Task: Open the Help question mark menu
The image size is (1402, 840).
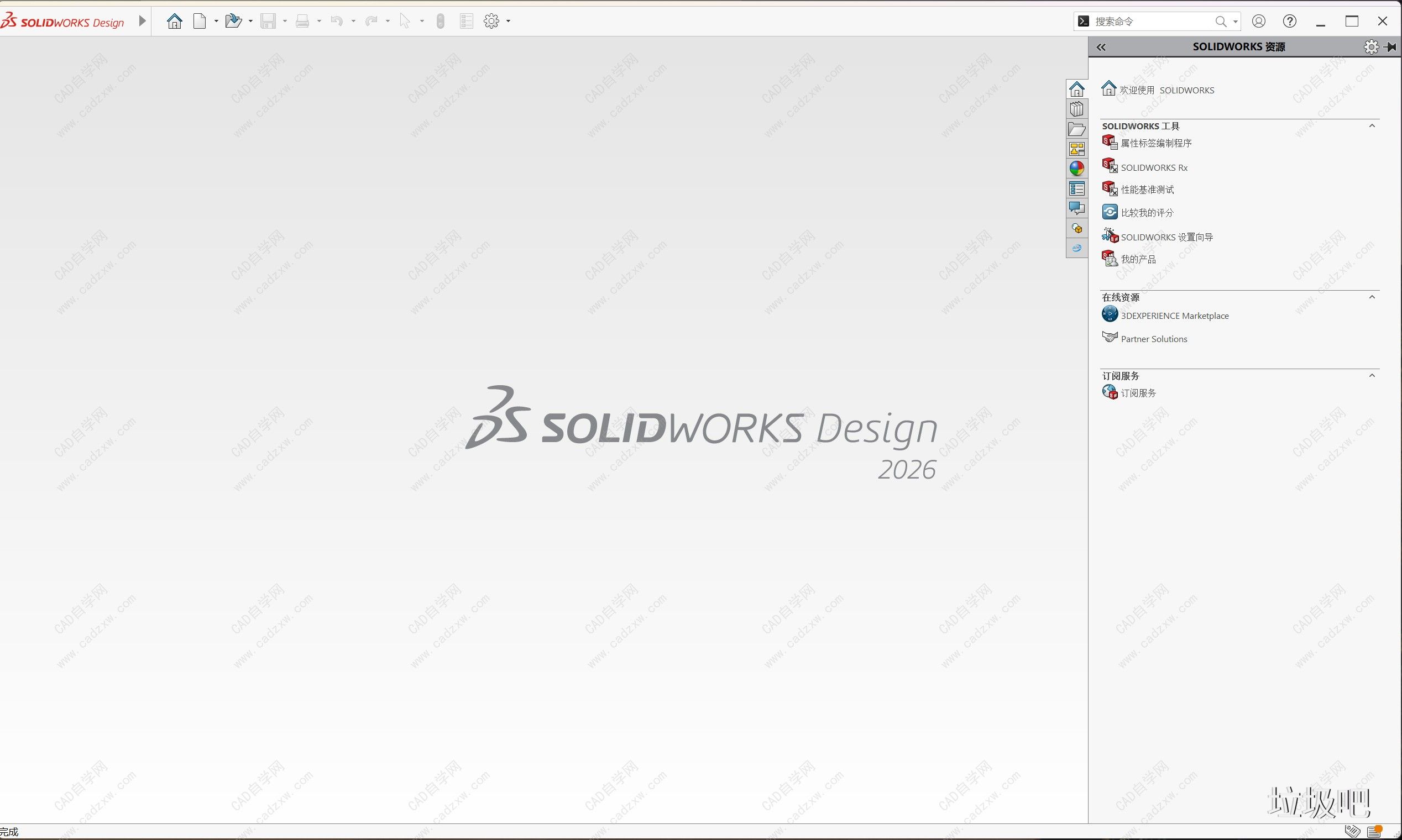Action: (1289, 22)
